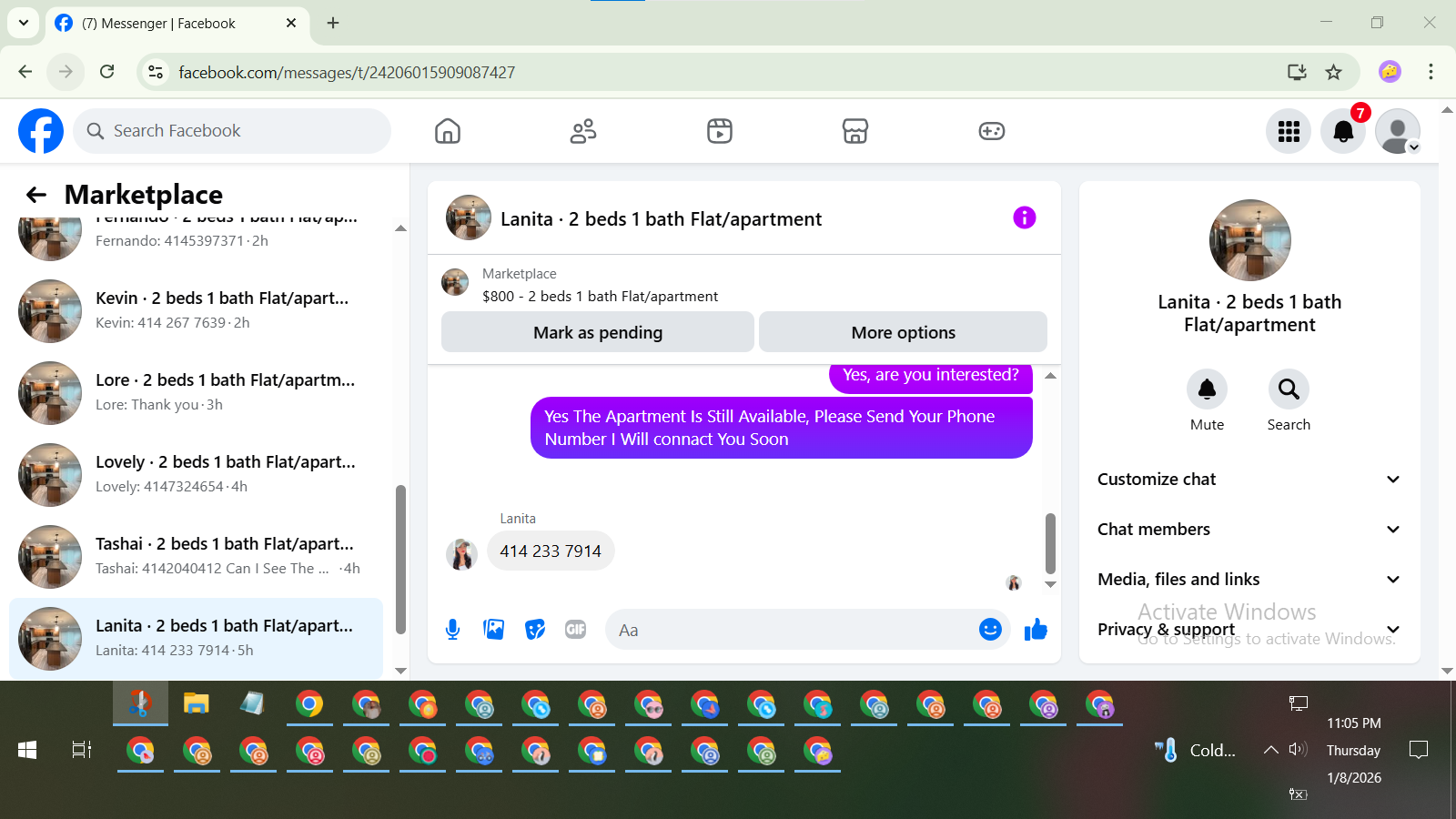Viewport: 1456px width, 819px height.
Task: Open Task View on taskbar
Action: tap(82, 750)
